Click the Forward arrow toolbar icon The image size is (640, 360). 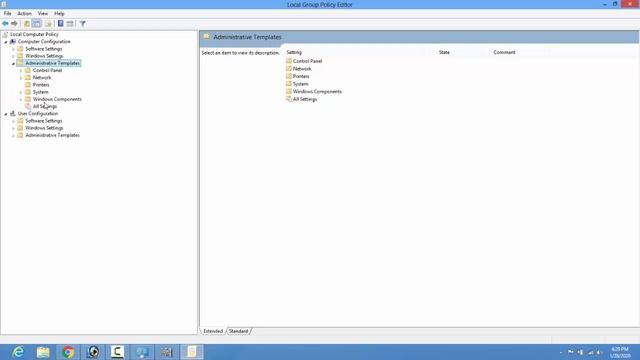tap(14, 24)
